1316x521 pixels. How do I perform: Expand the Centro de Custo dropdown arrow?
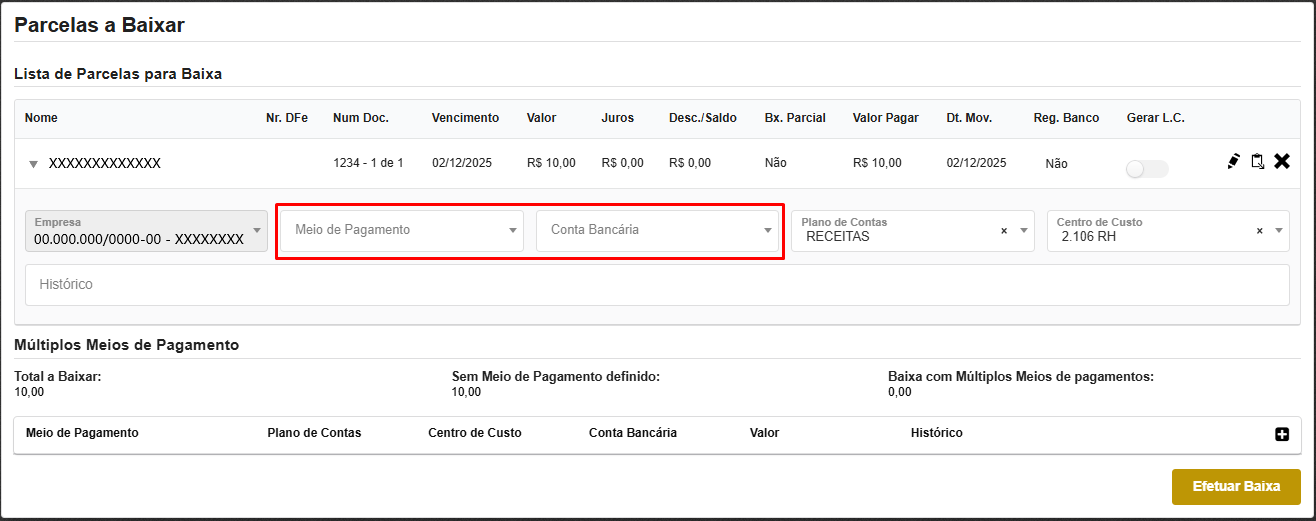click(1277, 231)
